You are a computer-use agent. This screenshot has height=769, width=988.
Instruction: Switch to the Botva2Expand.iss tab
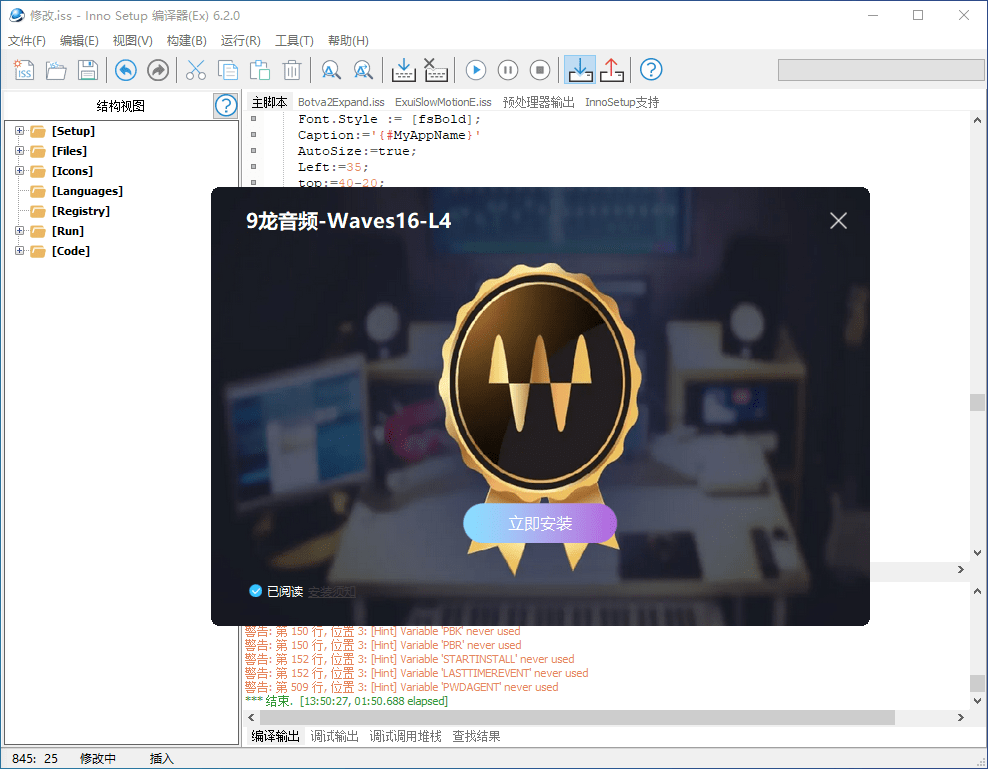tap(342, 101)
